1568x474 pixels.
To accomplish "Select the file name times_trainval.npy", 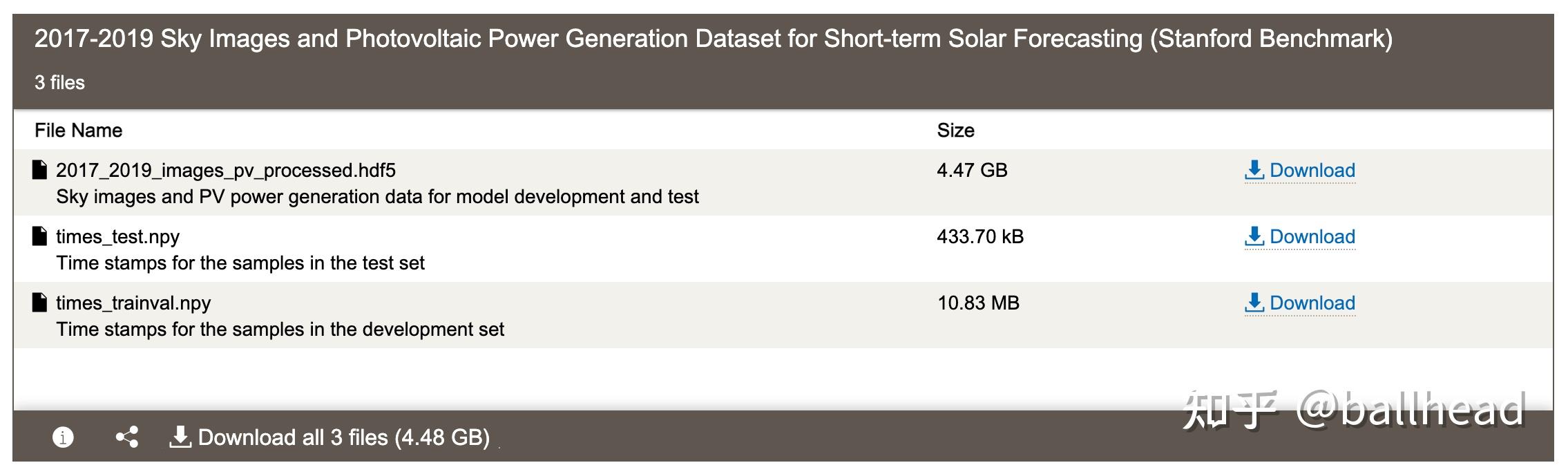I will coord(133,302).
